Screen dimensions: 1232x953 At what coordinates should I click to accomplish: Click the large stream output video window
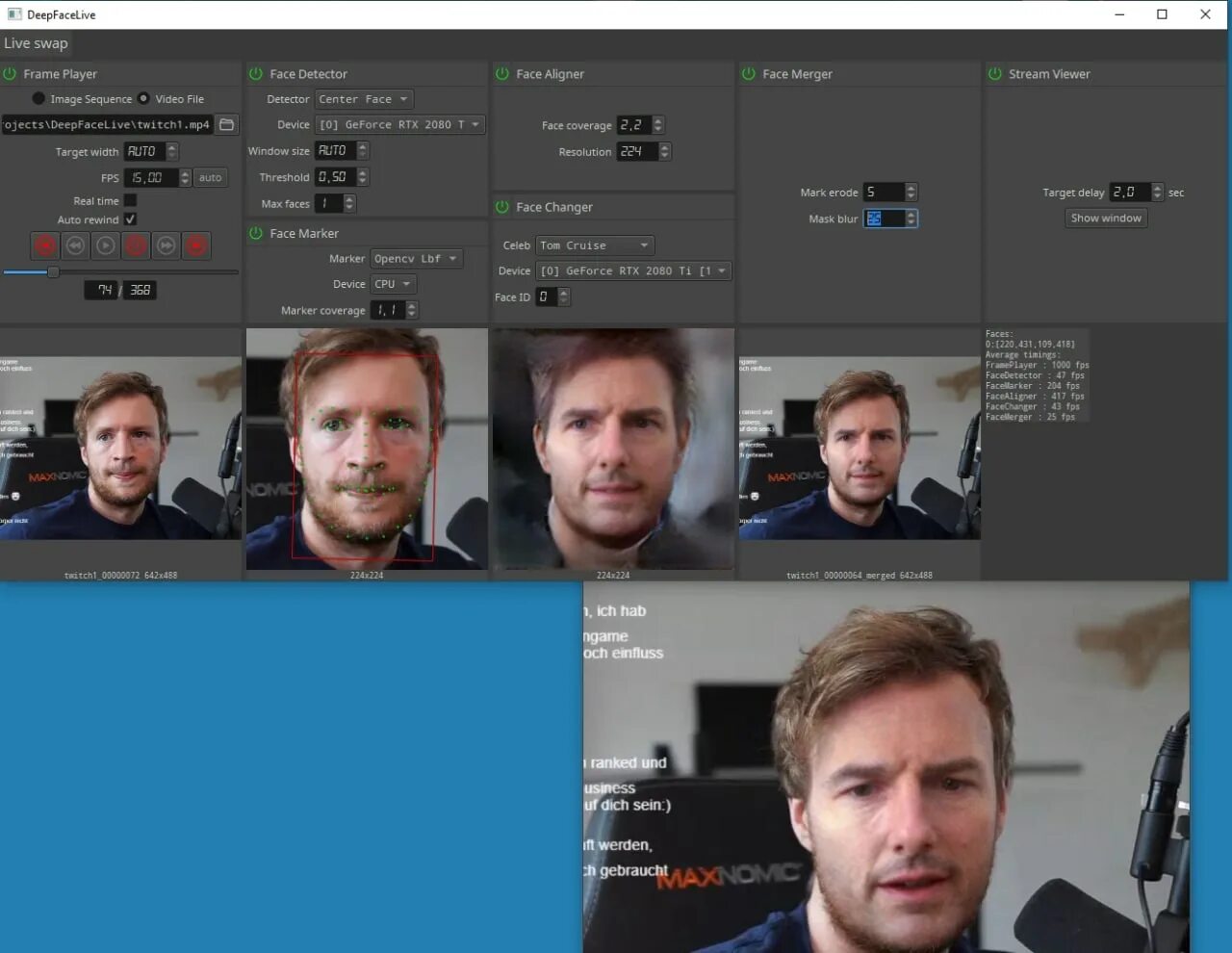click(886, 767)
